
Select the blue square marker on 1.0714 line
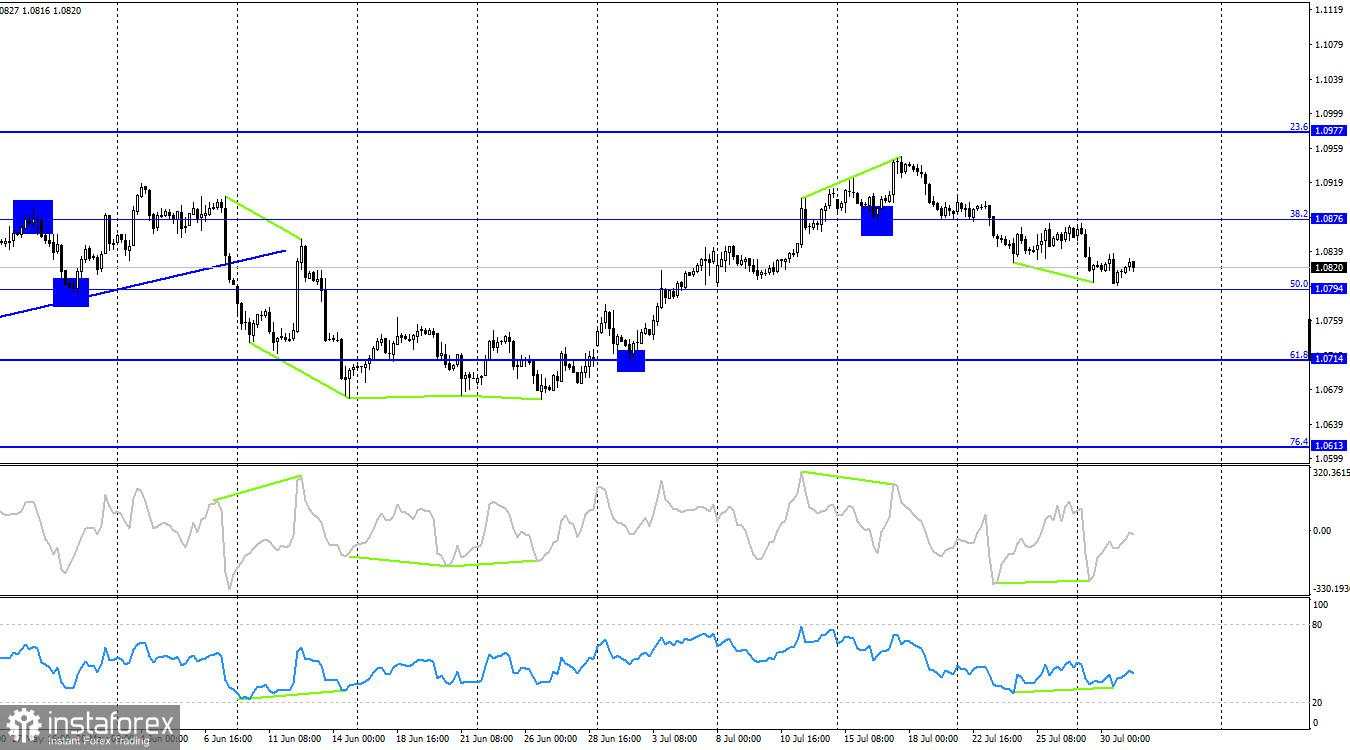(x=631, y=360)
